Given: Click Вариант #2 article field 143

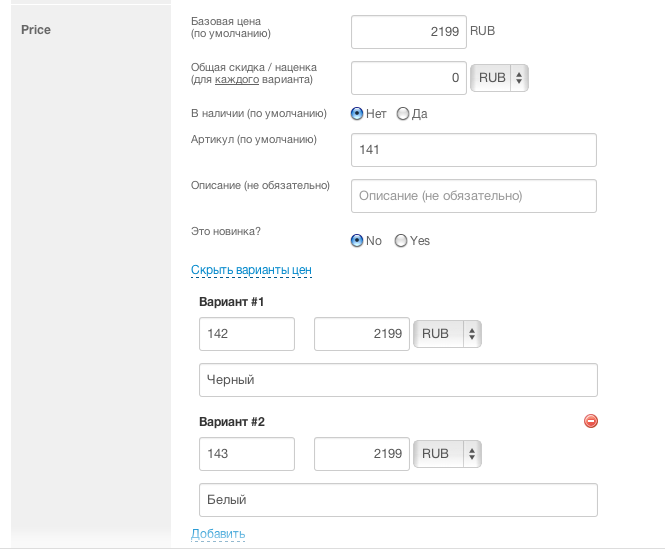Looking at the screenshot, I should click(x=247, y=454).
